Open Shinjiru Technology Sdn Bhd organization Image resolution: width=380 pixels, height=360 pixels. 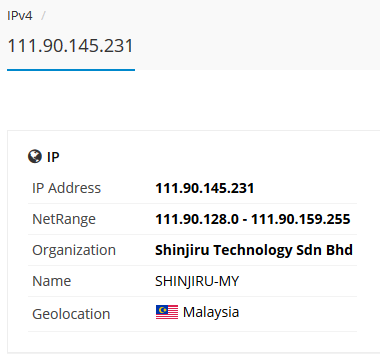[x=254, y=250]
